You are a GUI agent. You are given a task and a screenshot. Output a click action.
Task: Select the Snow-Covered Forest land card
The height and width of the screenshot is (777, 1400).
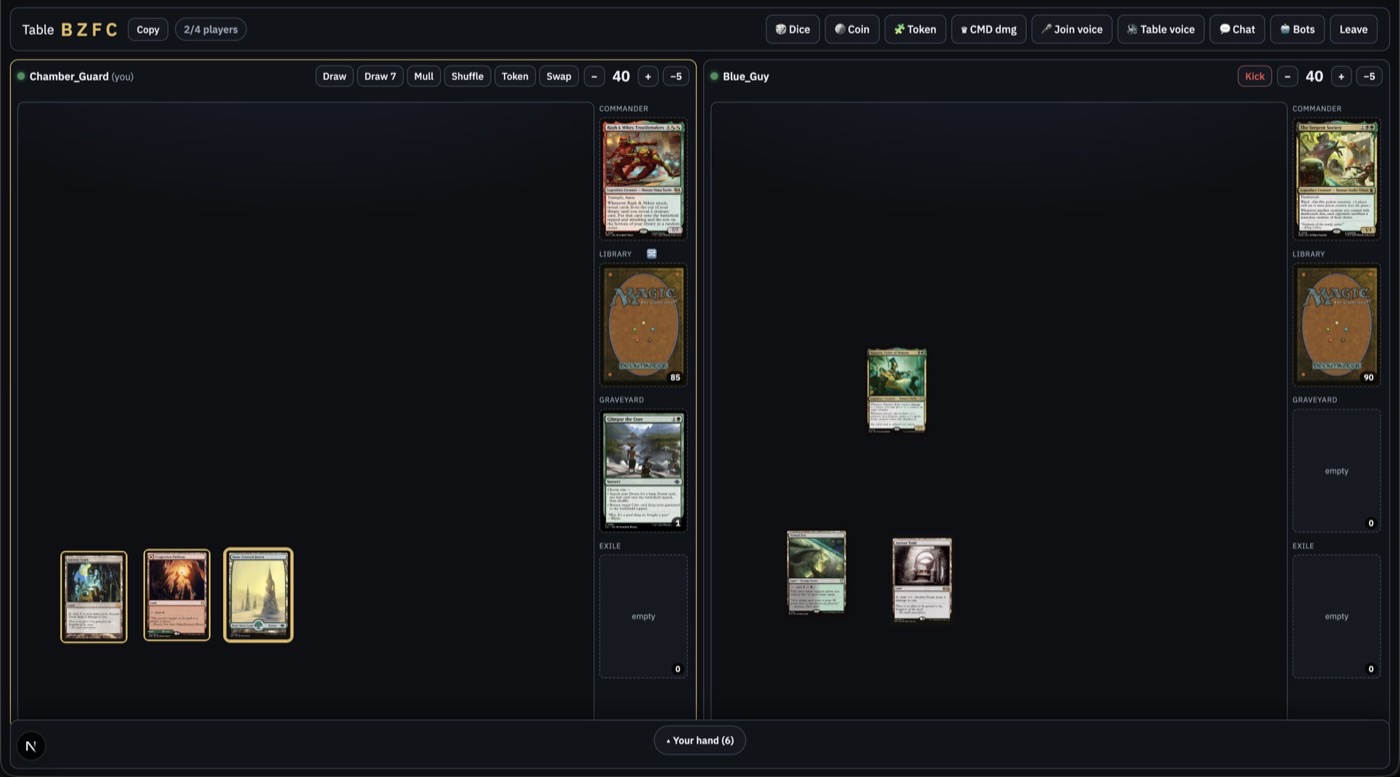(258, 595)
